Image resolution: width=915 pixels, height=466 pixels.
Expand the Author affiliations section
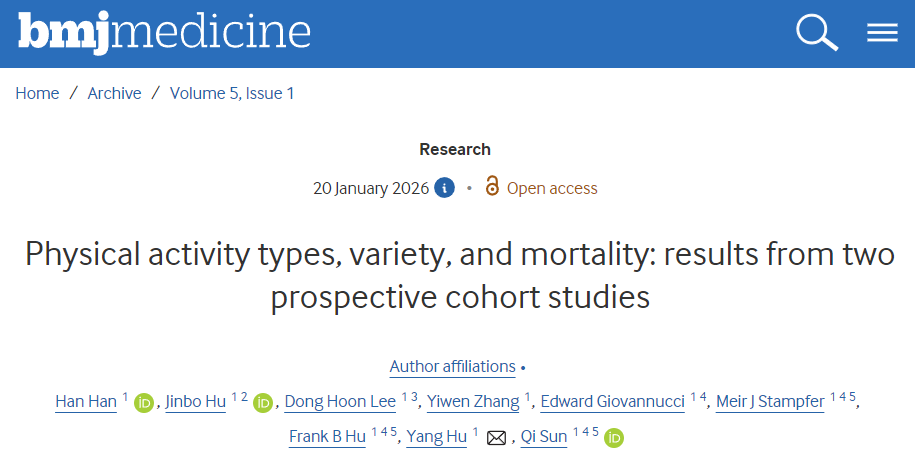click(452, 366)
